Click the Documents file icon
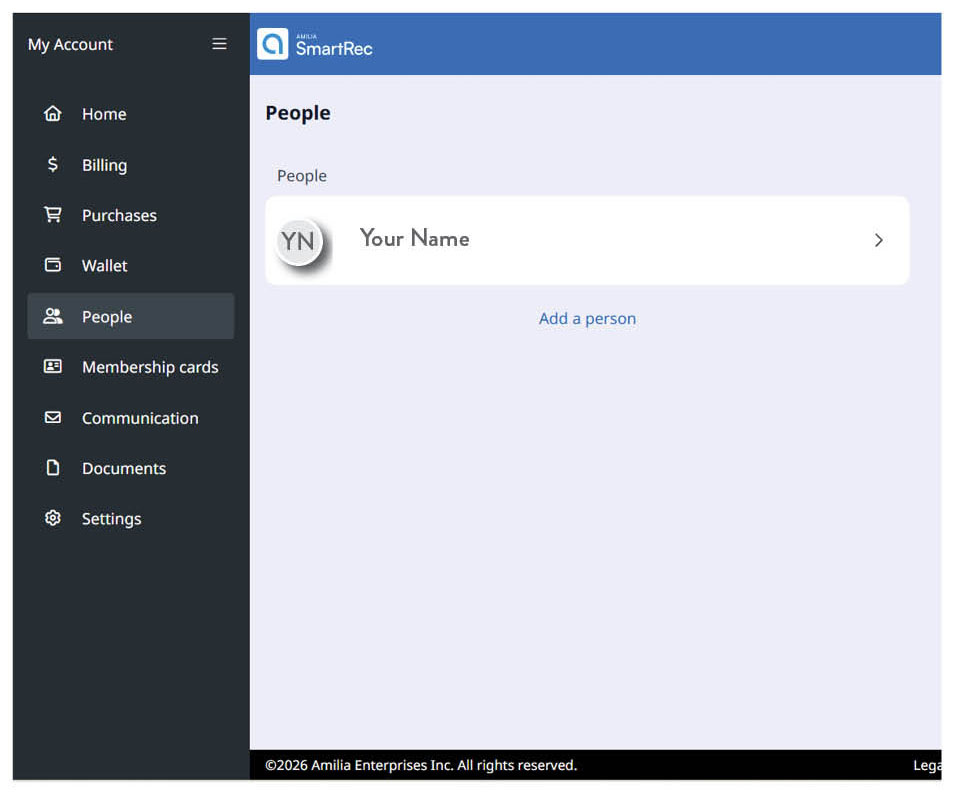This screenshot has height=801, width=966. (53, 468)
